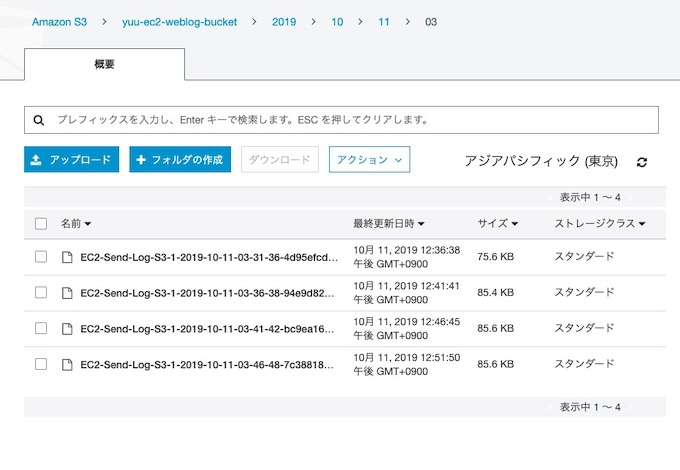
Task: Click the 75.6 KB size cell
Action: [496, 257]
